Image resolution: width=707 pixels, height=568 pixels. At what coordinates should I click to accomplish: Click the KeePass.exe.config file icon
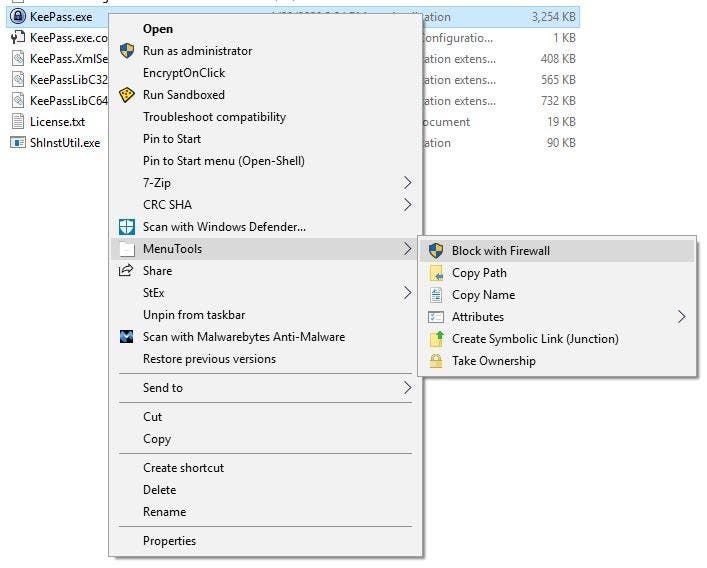(18, 37)
